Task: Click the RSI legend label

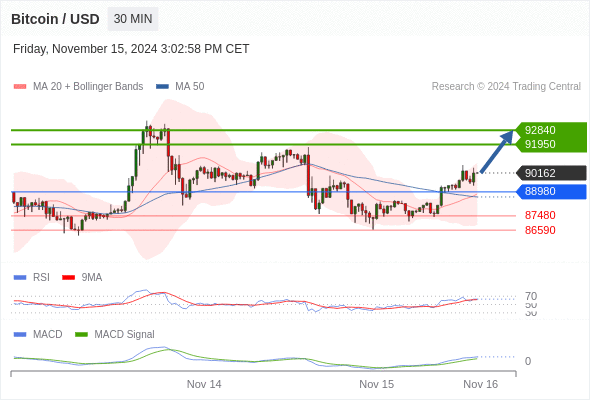Action: coord(41,278)
